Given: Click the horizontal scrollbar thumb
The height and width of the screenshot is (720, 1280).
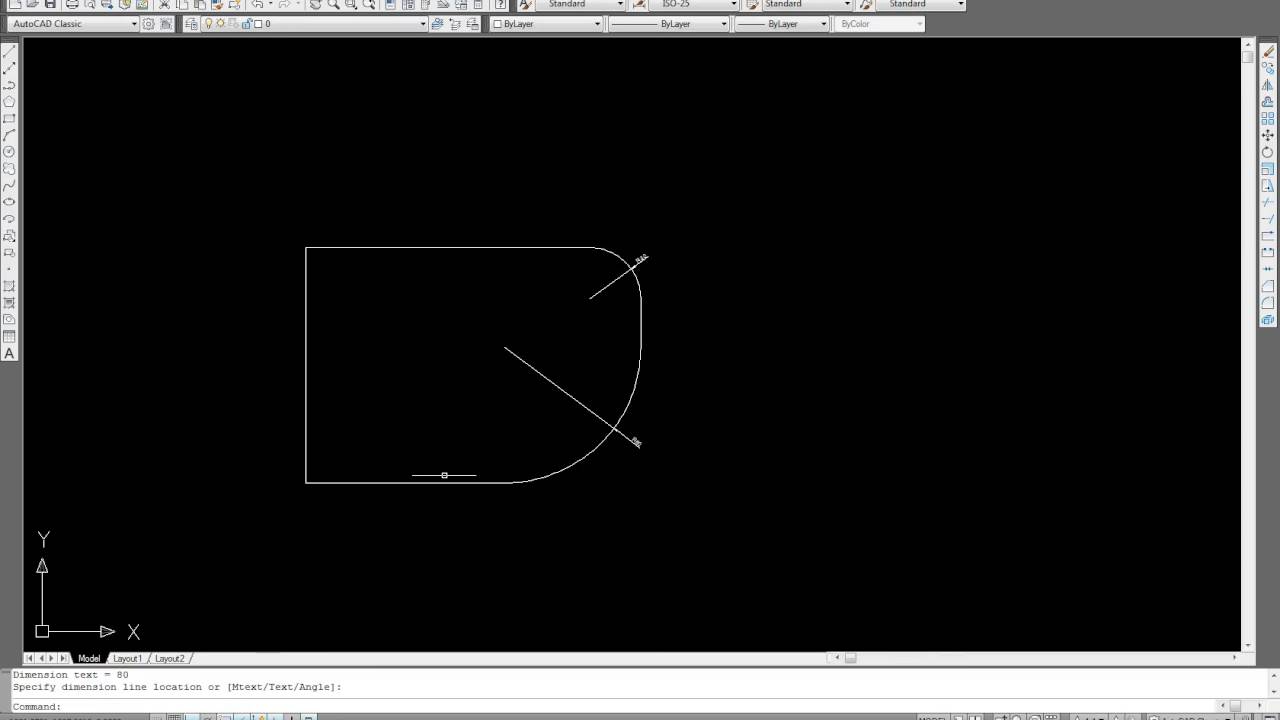Looking at the screenshot, I should point(851,658).
